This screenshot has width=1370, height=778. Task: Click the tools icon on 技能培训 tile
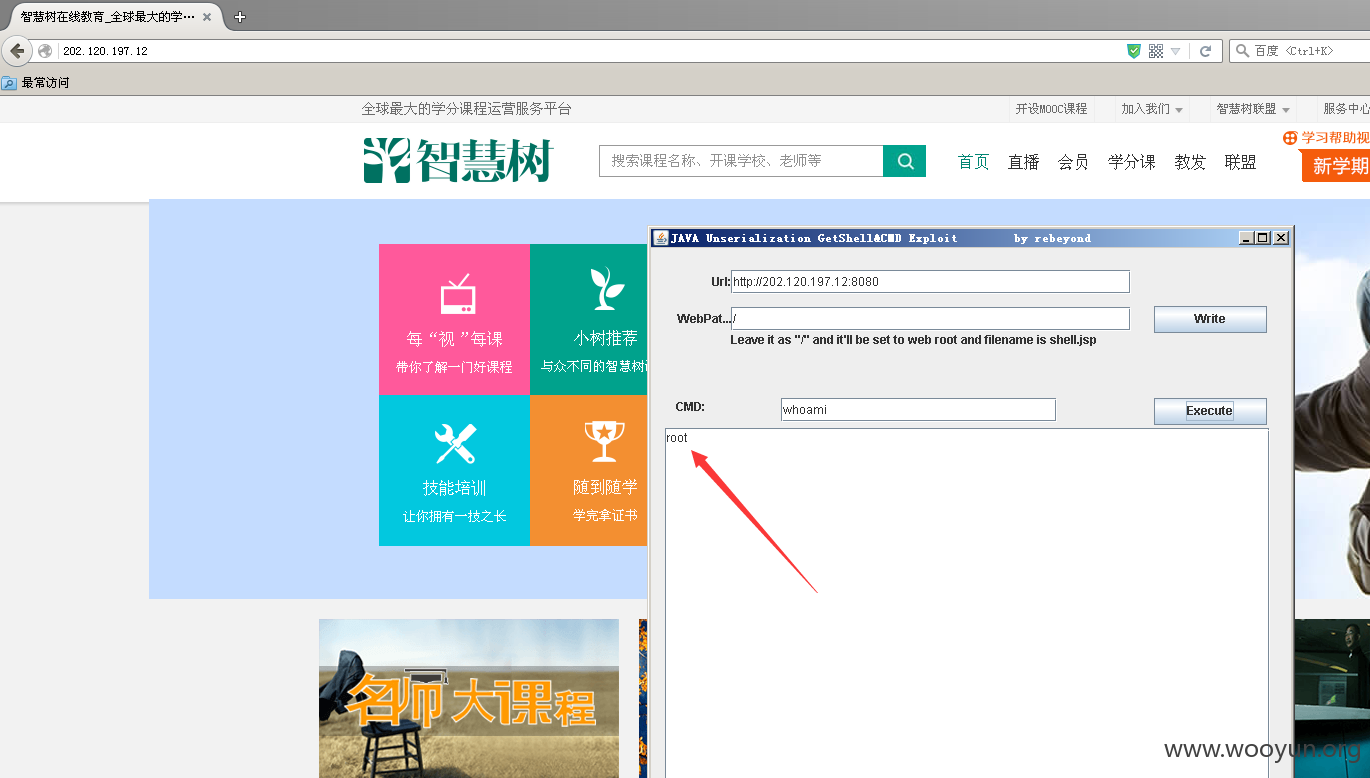[x=455, y=444]
